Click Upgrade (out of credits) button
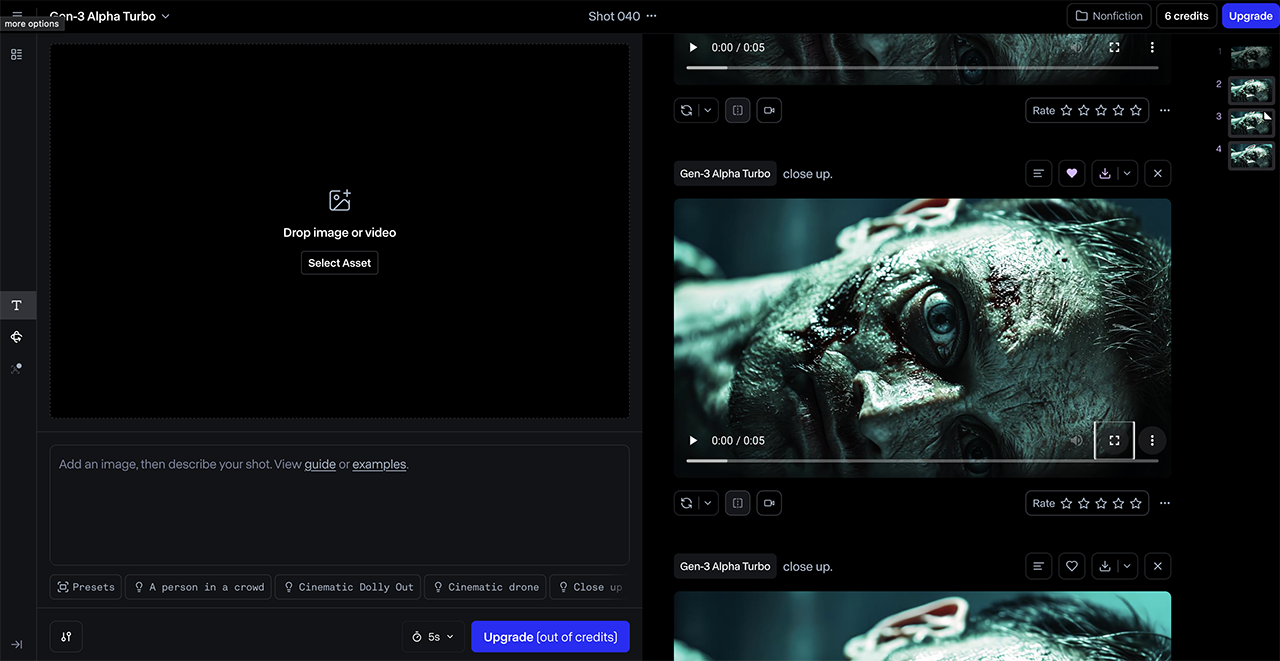This screenshot has height=661, width=1280. click(x=550, y=637)
